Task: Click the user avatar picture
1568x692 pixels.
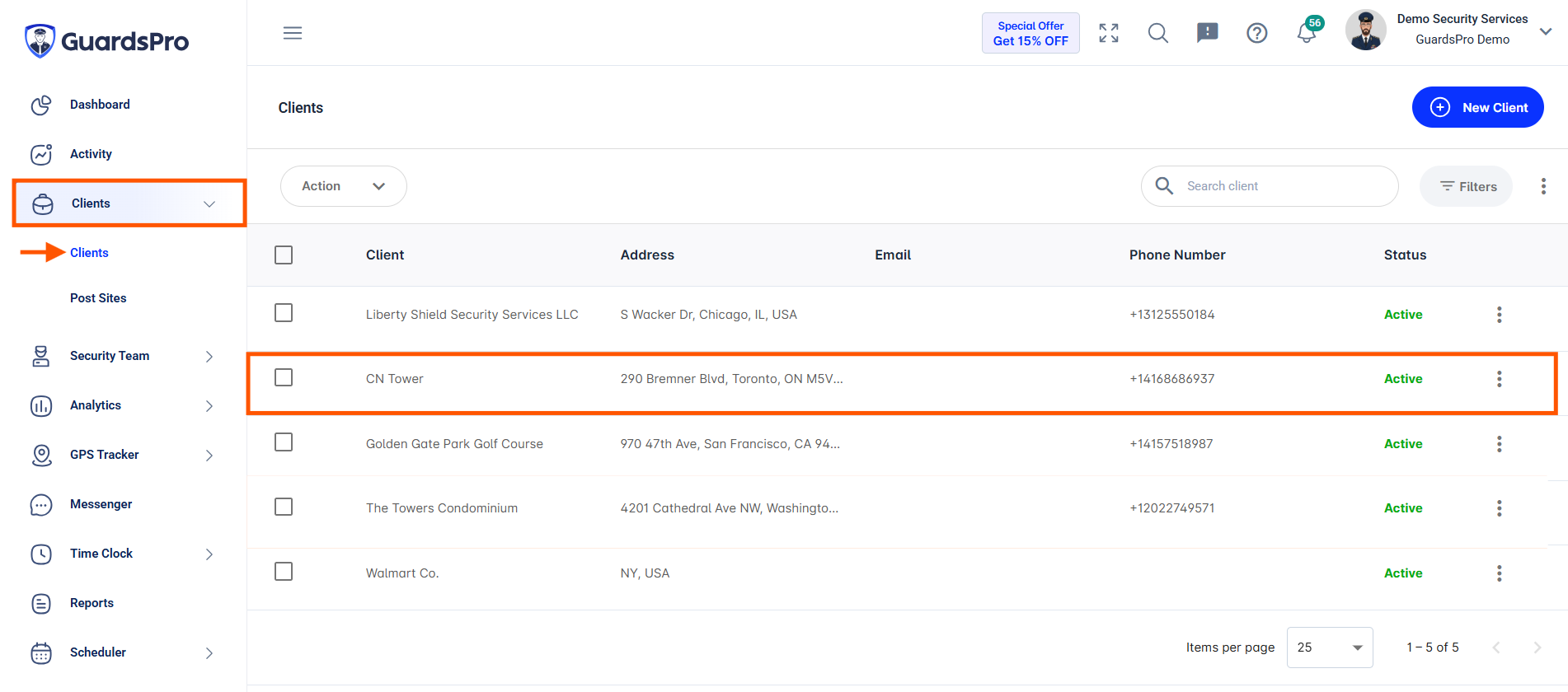Action: [x=1366, y=30]
